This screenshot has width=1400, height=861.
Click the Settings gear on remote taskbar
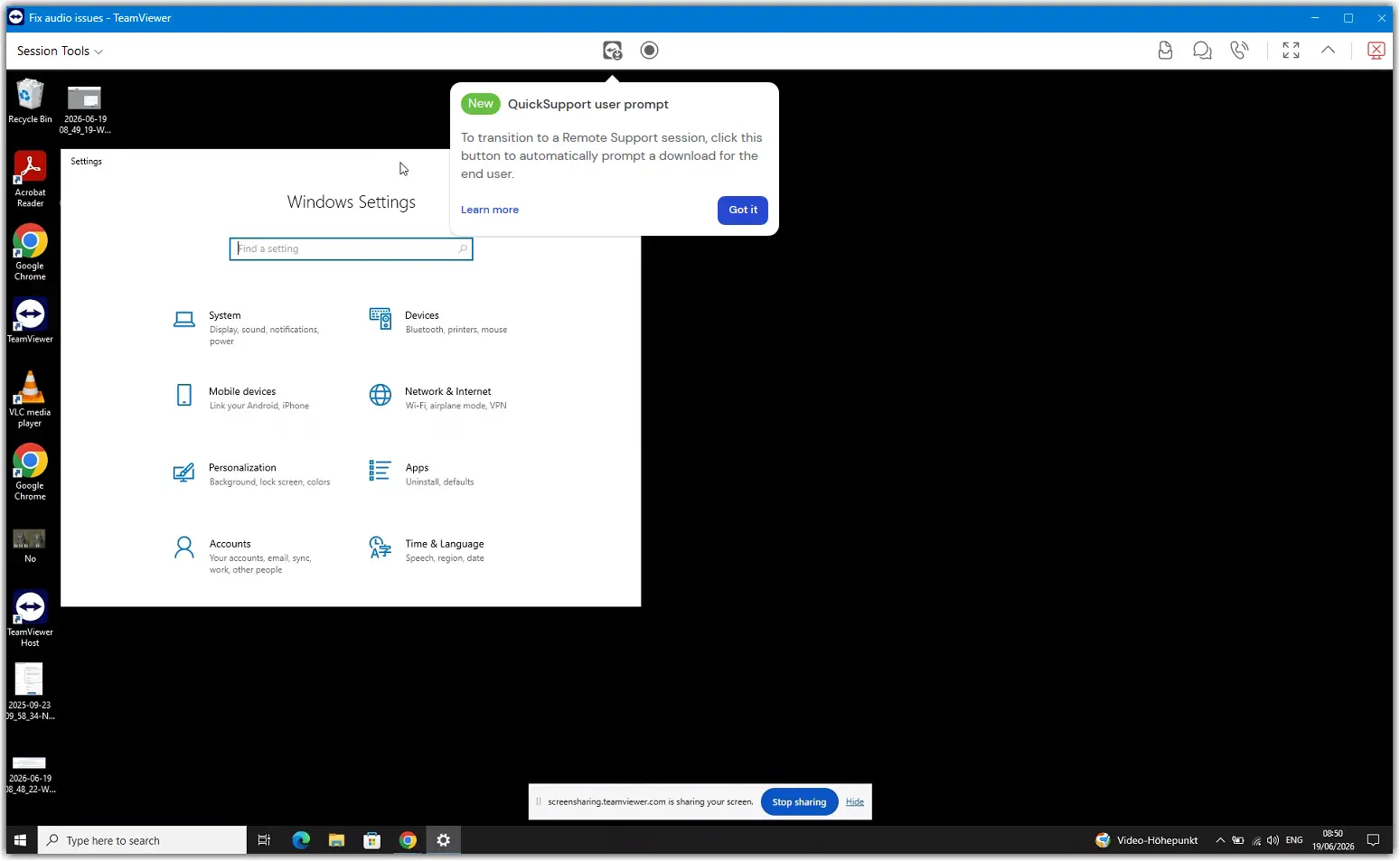click(443, 840)
